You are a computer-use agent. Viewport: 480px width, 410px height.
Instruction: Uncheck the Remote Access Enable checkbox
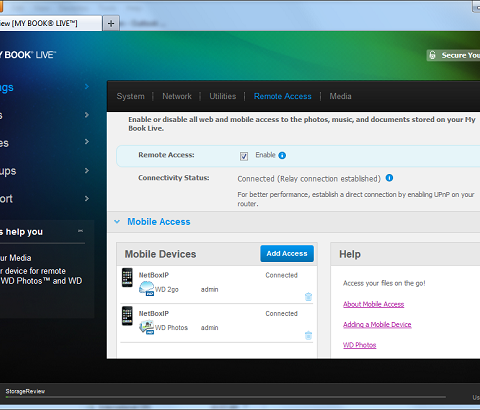[x=244, y=156]
